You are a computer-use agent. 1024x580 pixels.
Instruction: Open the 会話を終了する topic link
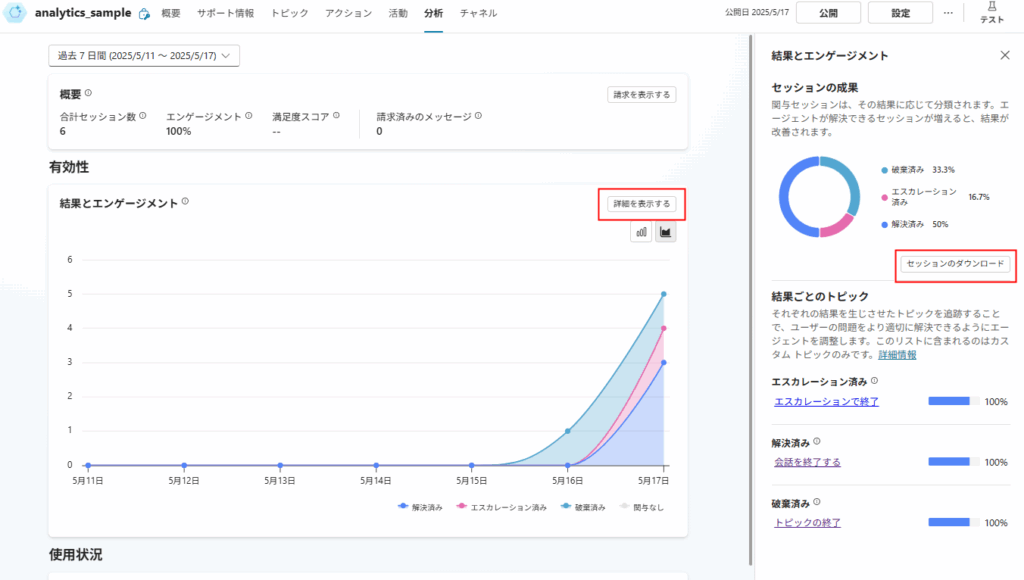[807, 462]
